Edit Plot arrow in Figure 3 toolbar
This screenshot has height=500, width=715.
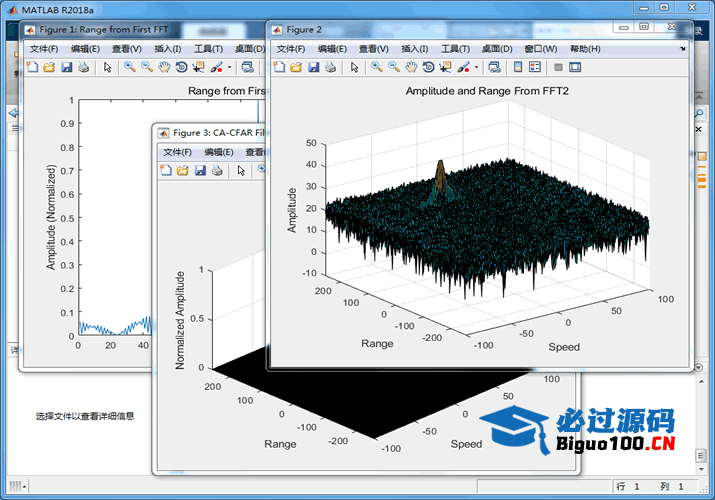241,170
